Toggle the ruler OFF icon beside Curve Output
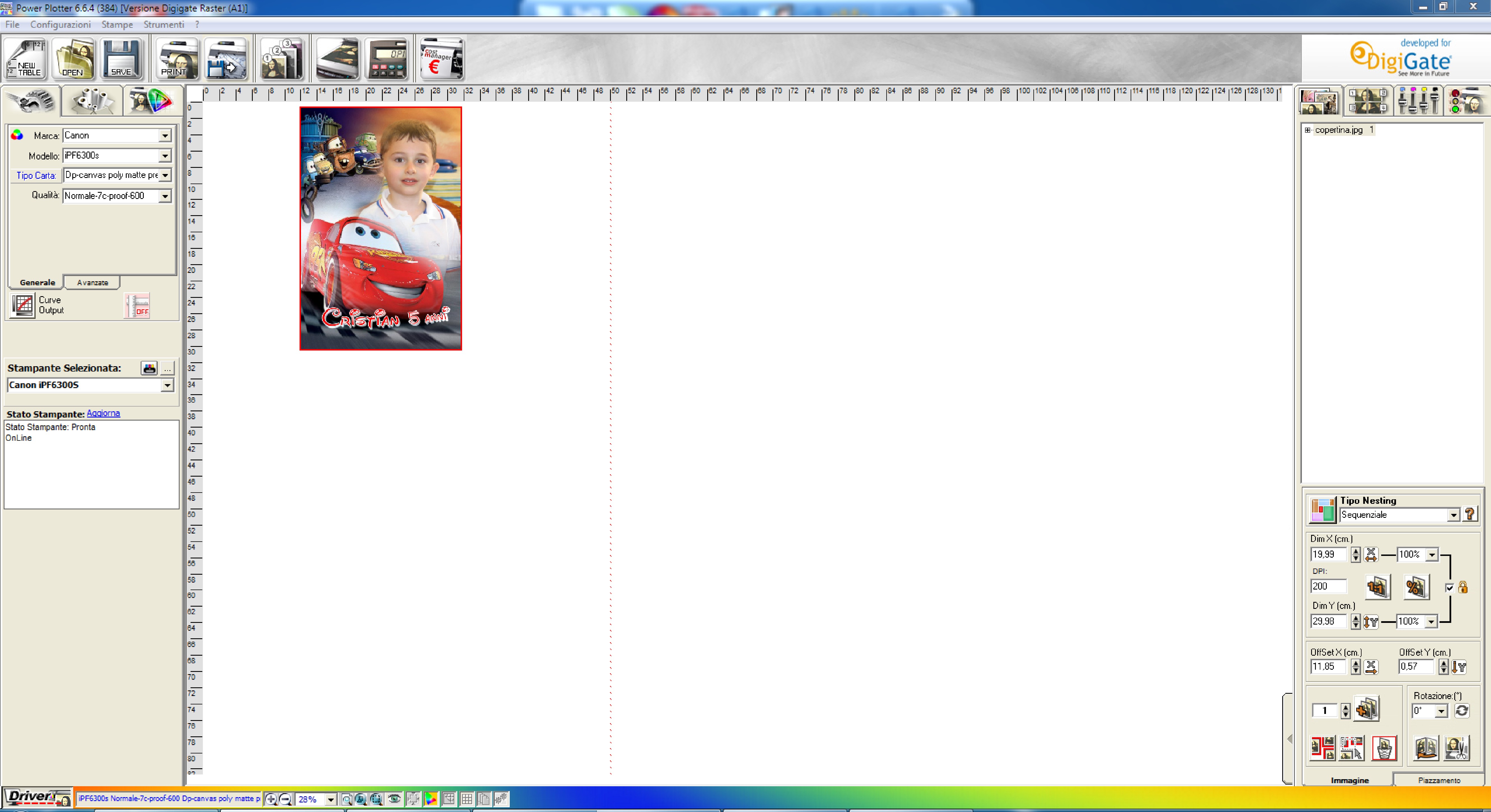1491x812 pixels. coord(137,306)
